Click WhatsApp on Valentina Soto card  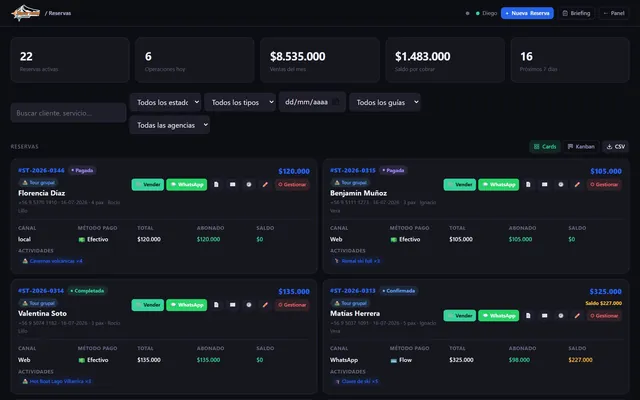coord(187,305)
